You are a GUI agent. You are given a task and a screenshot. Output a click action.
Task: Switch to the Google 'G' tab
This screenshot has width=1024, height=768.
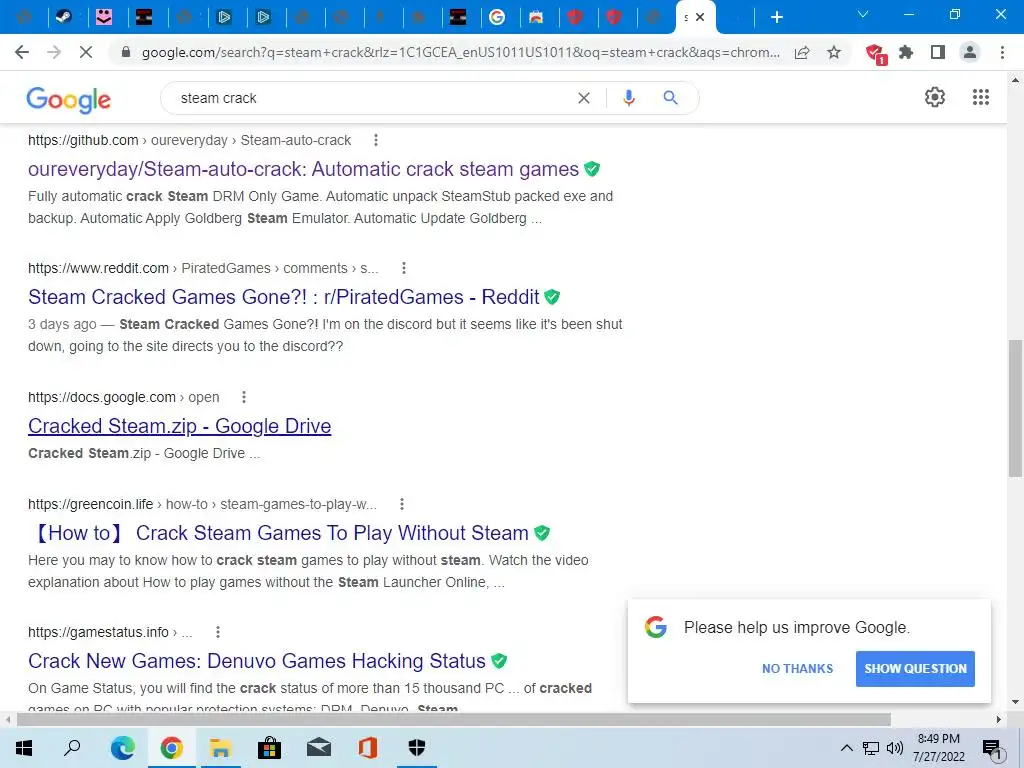coord(497,17)
